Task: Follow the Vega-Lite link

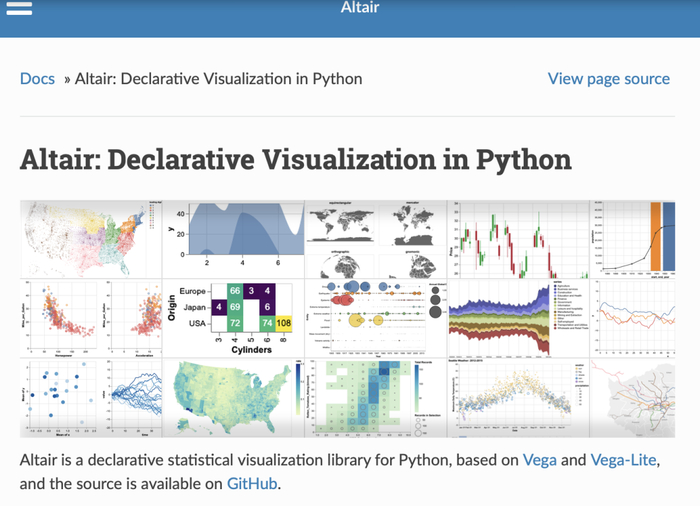Action: tap(623, 460)
